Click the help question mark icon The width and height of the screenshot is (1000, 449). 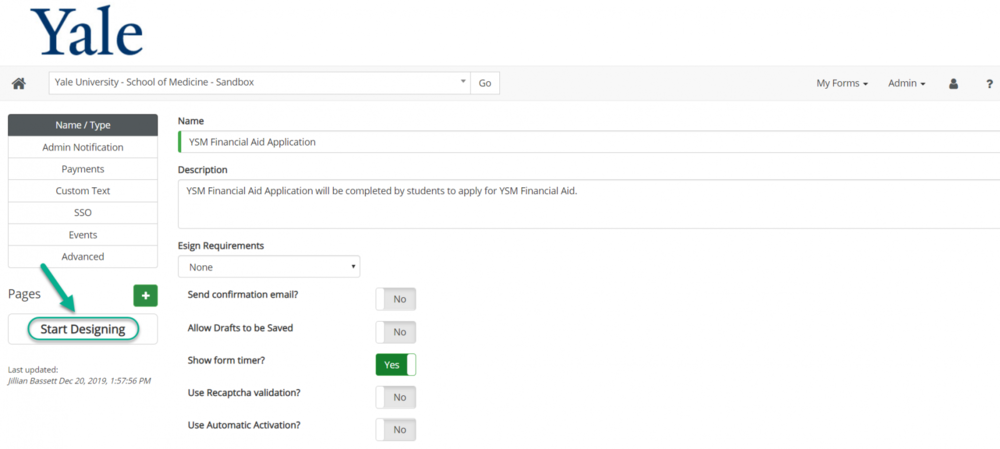pos(989,83)
